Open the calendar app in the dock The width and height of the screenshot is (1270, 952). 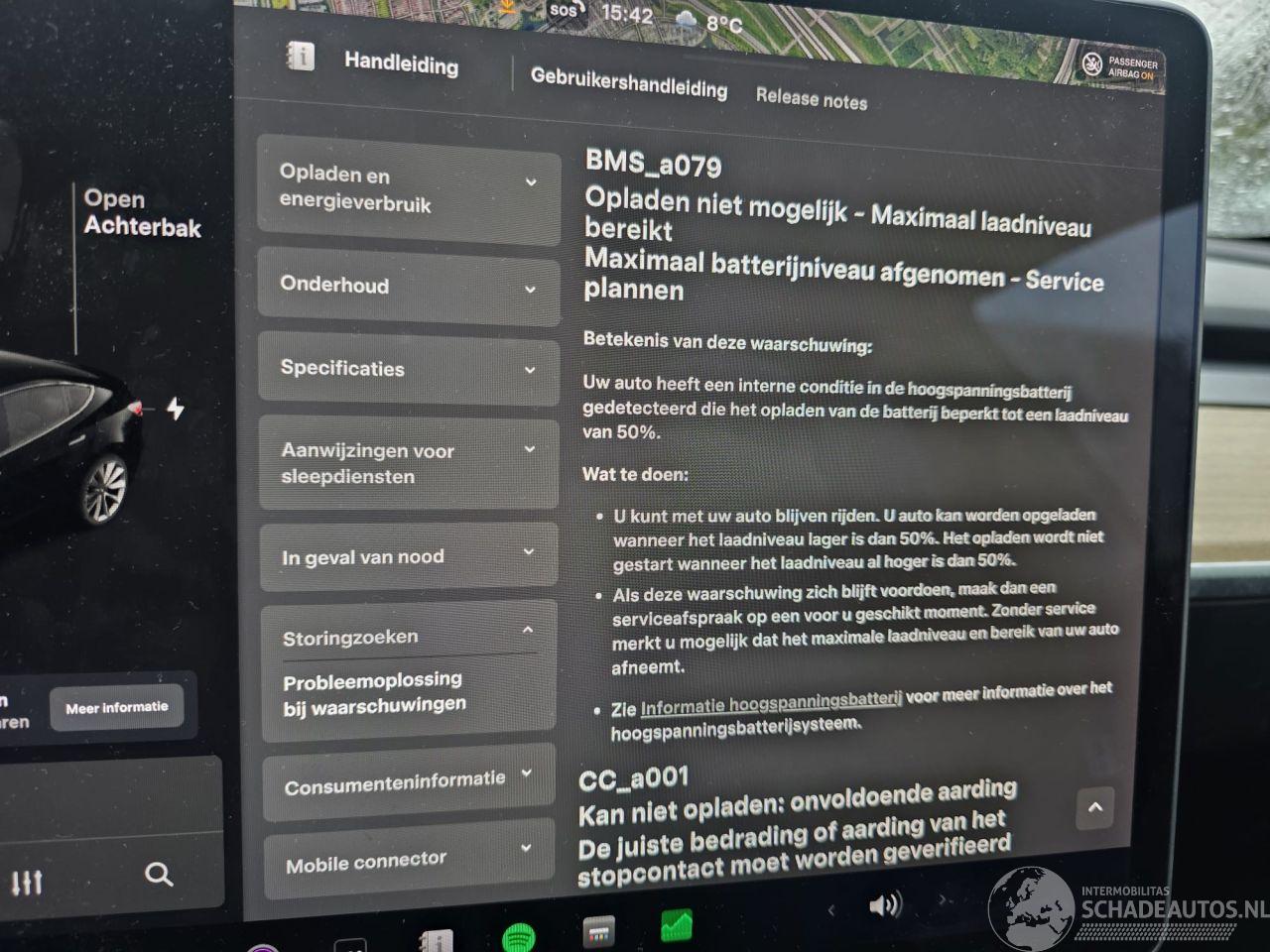[597, 931]
